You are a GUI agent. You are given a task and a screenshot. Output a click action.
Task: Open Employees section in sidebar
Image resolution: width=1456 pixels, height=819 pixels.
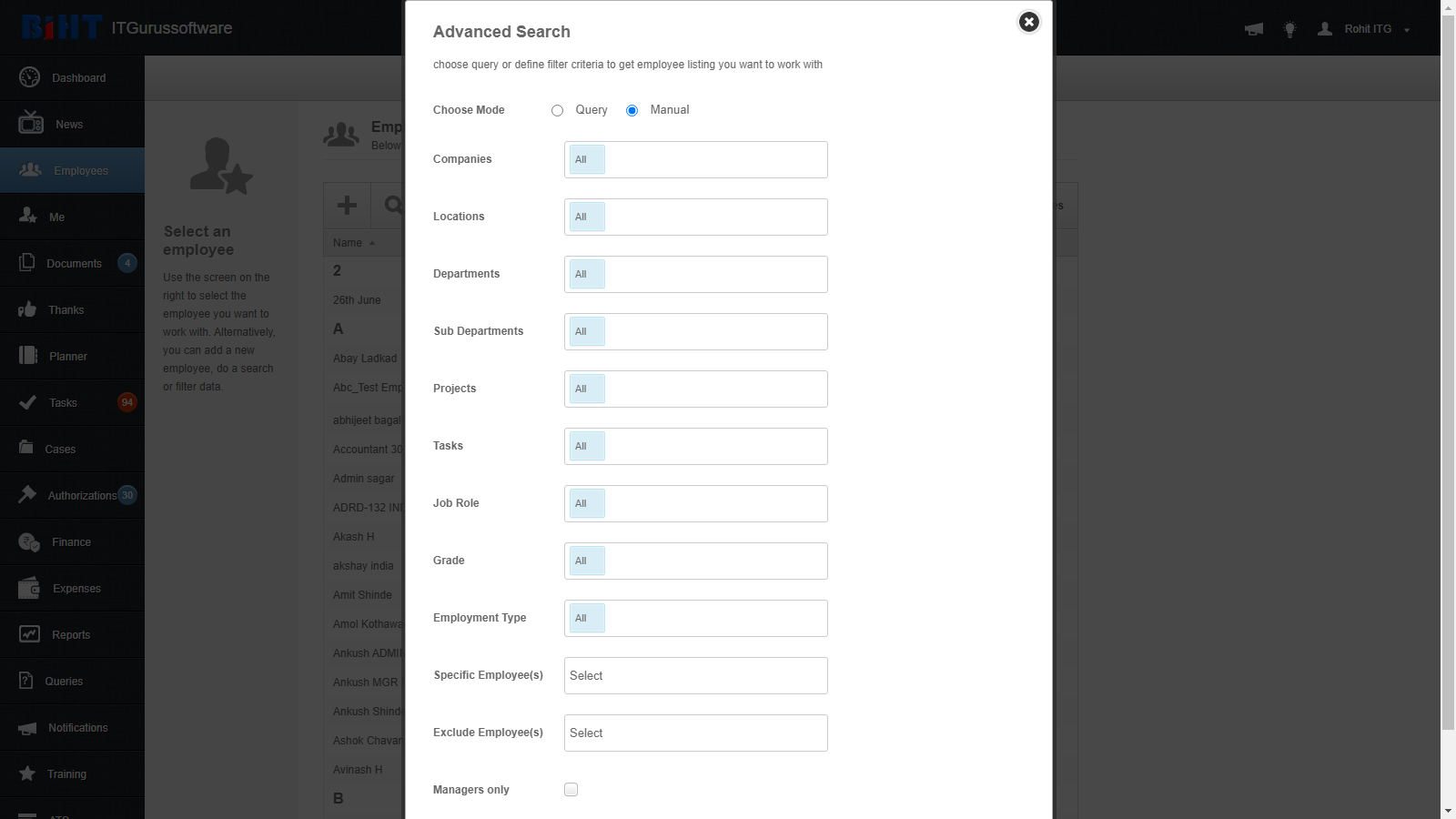pos(72,171)
